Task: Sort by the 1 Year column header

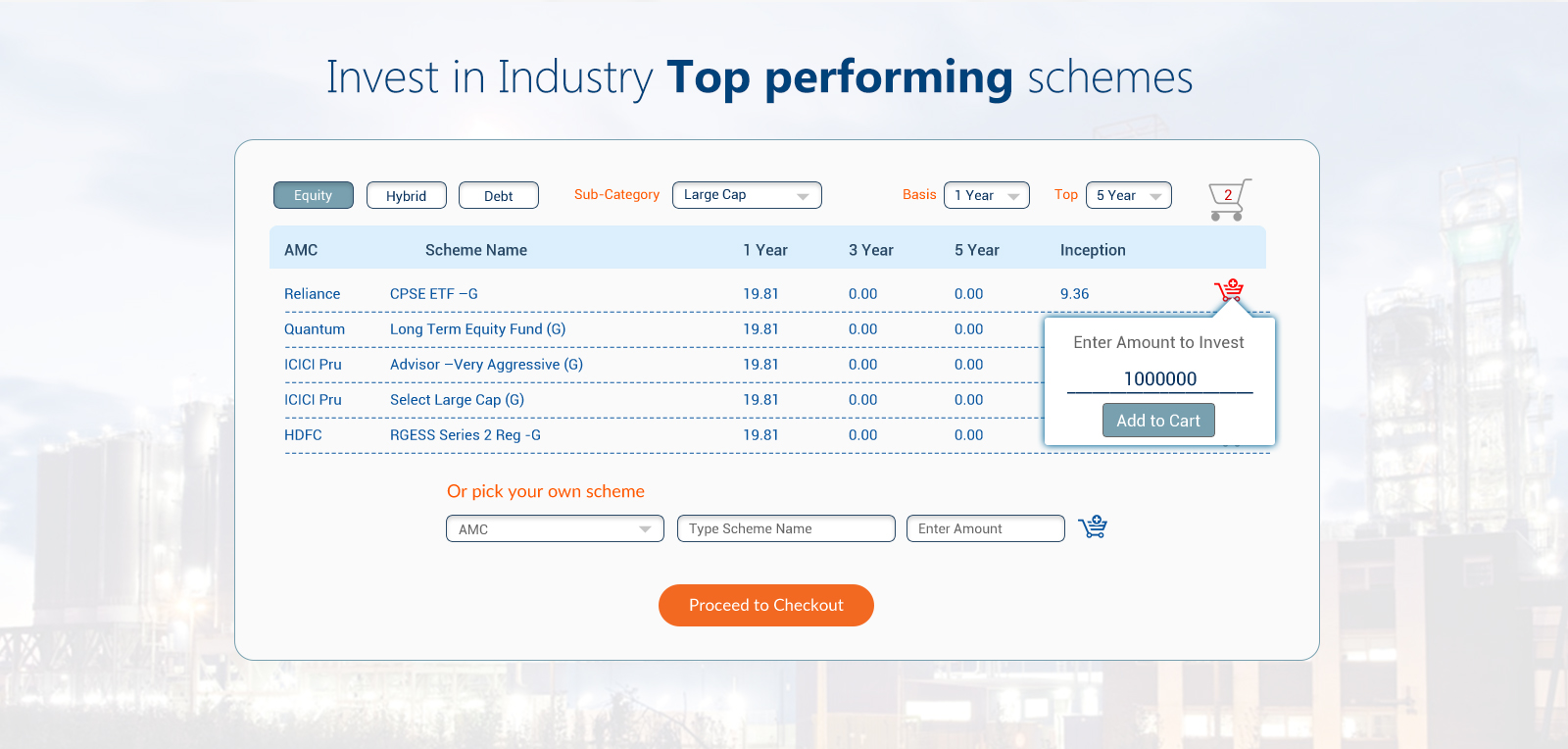Action: (764, 250)
